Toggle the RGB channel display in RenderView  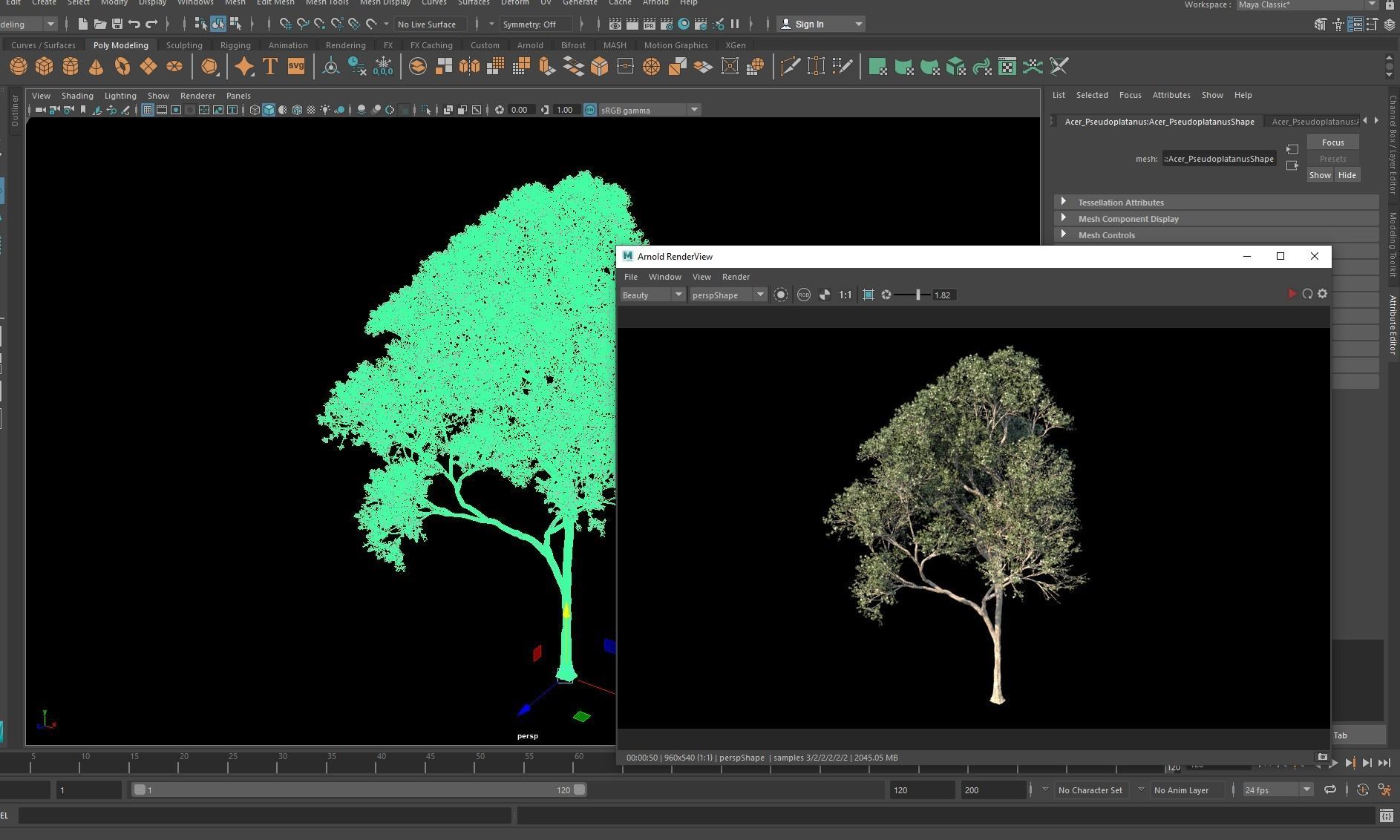(x=804, y=295)
